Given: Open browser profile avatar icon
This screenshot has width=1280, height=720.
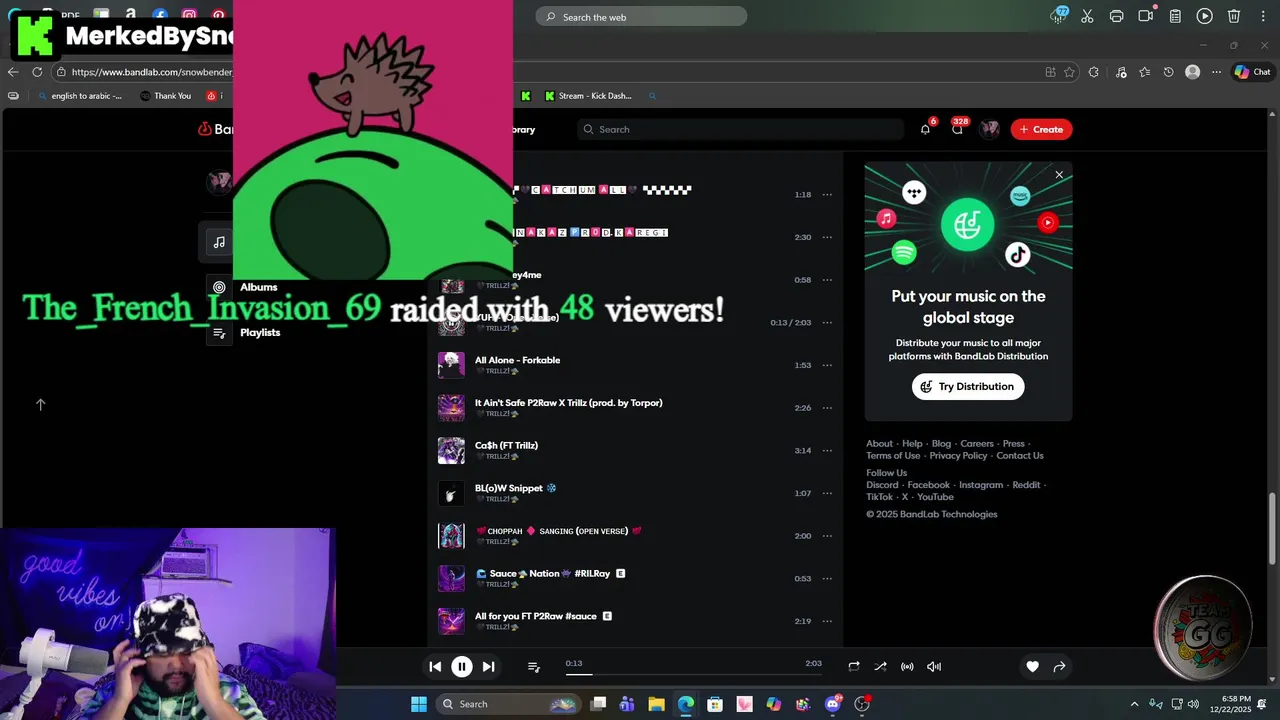Looking at the screenshot, I should pos(1192,72).
